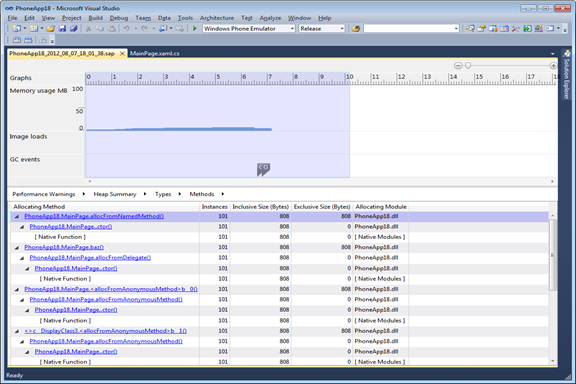576x384 pixels.
Task: Click the timeline zoom in plus icon
Action: coord(553,65)
